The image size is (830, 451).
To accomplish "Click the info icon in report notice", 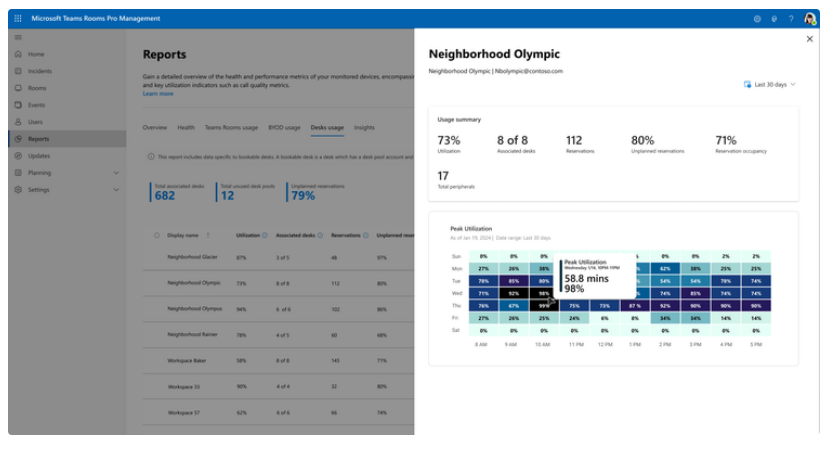I will click(x=151, y=157).
